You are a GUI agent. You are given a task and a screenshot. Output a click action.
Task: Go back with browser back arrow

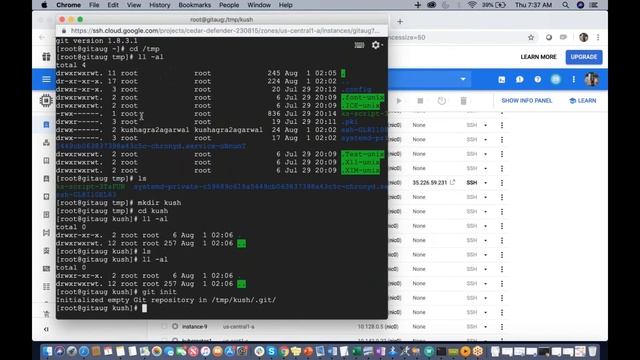(42, 37)
